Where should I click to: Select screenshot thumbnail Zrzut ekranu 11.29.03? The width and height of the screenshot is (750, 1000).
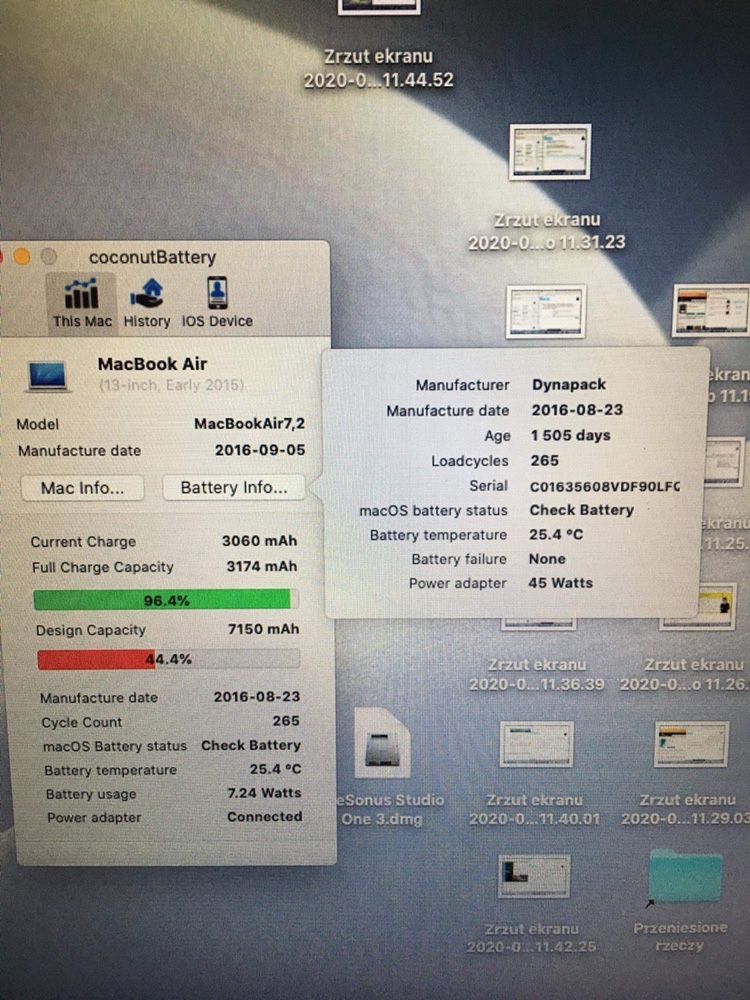pos(691,744)
